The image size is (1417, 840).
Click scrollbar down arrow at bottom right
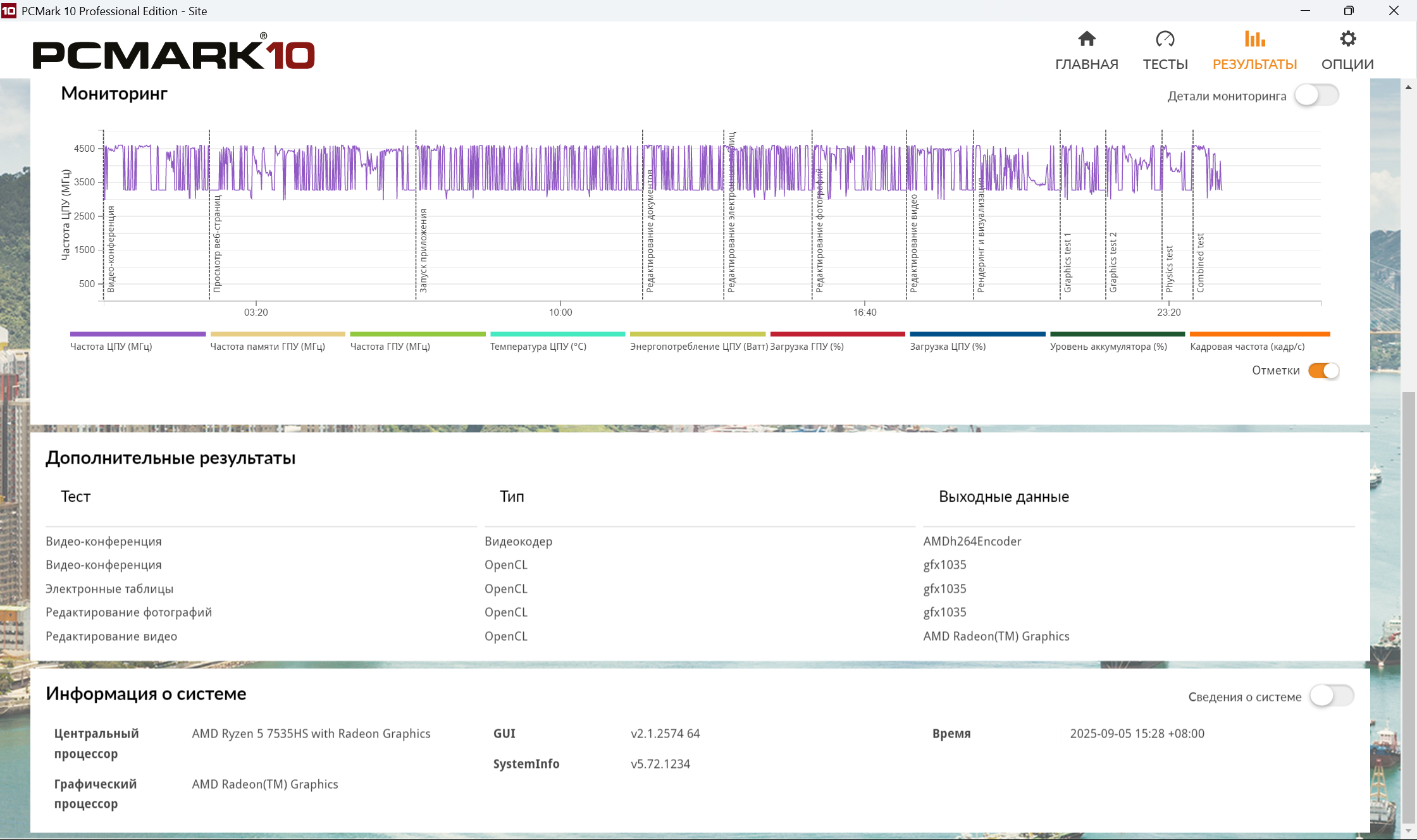pyautogui.click(x=1408, y=831)
